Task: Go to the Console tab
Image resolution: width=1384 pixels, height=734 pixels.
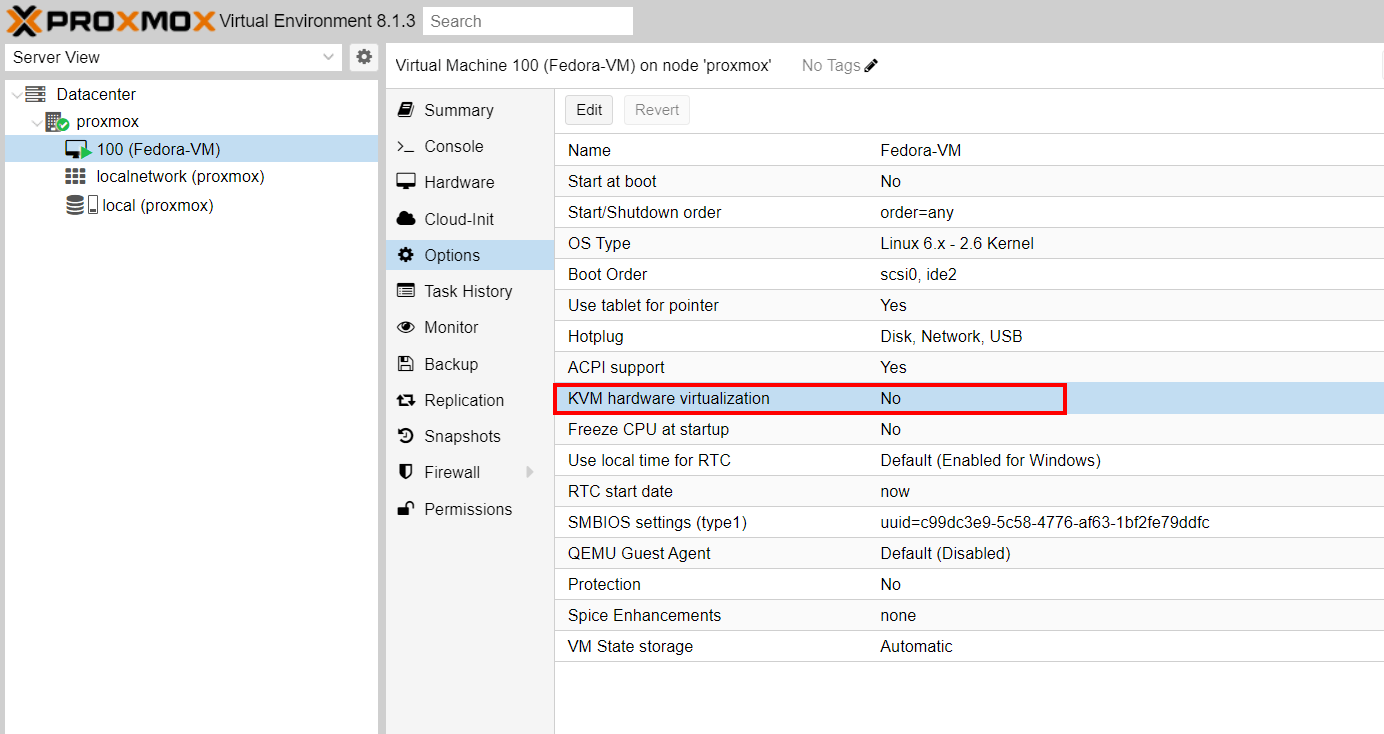Action: [453, 146]
